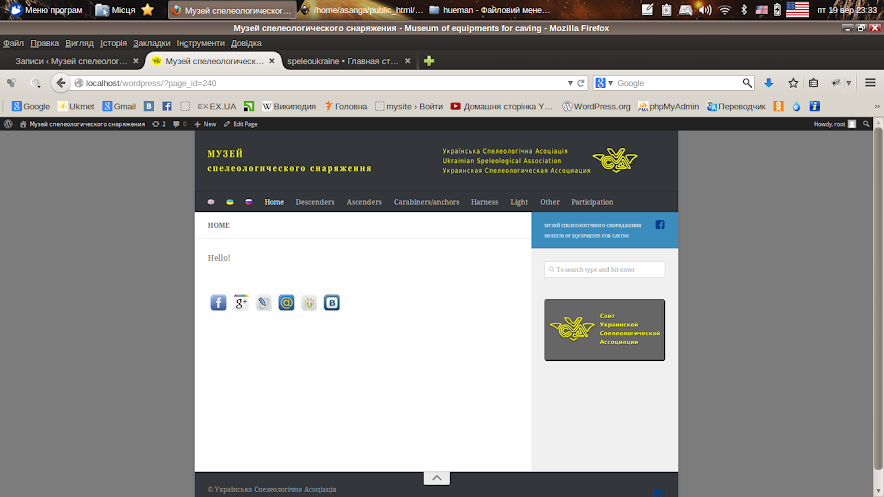Open the Вигляд menu
Viewport: 884px width, 497px height.
79,43
